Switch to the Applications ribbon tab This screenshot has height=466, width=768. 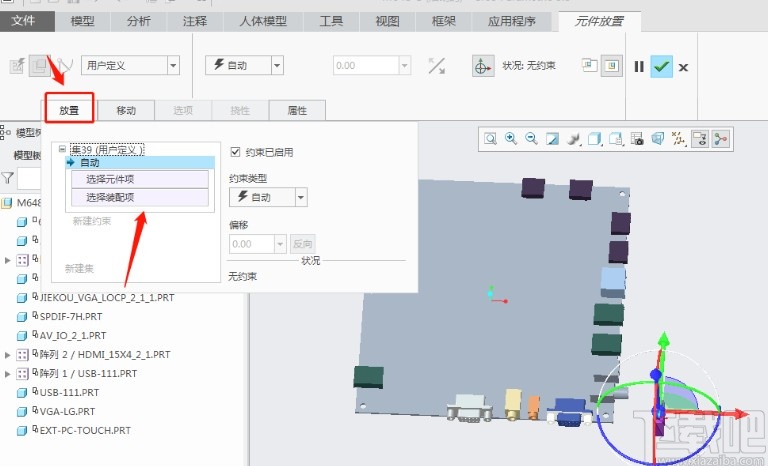tap(512, 22)
